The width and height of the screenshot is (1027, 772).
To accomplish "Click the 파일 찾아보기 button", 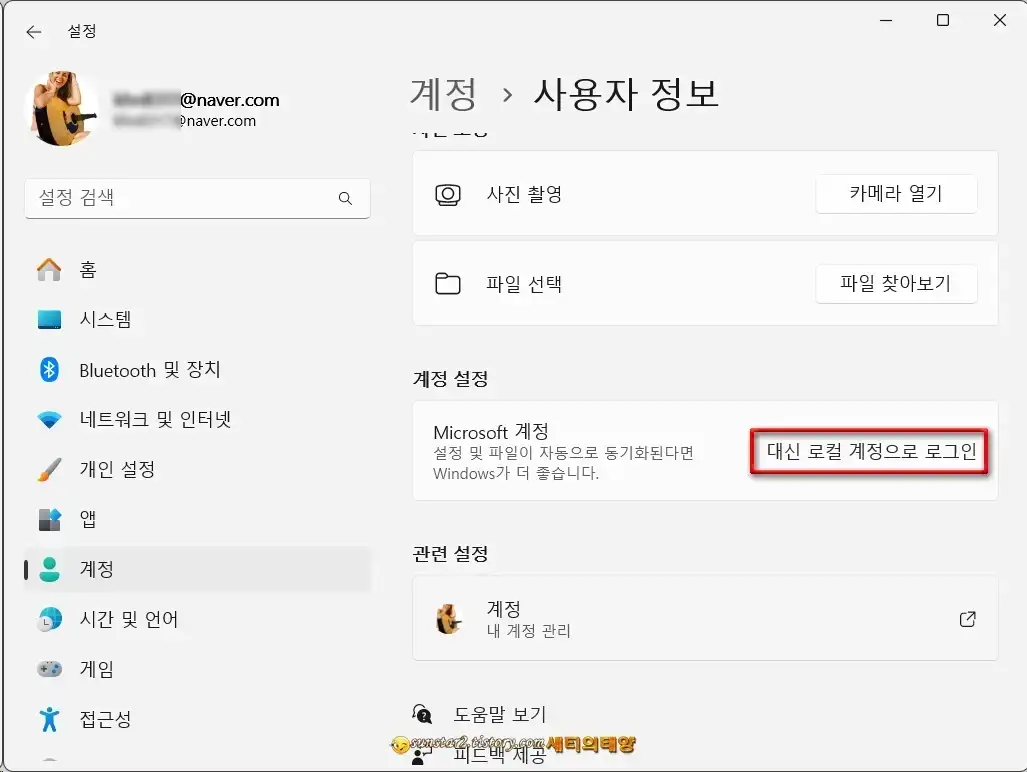I will coord(896,283).
